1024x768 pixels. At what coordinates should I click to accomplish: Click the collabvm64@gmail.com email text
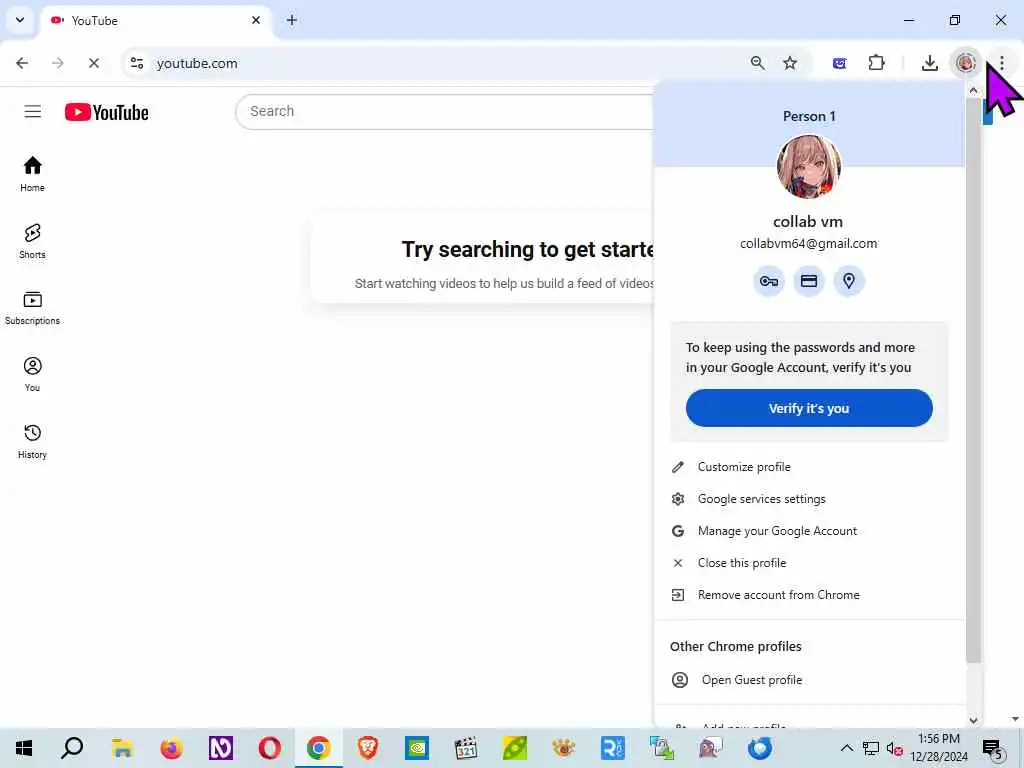coord(808,244)
